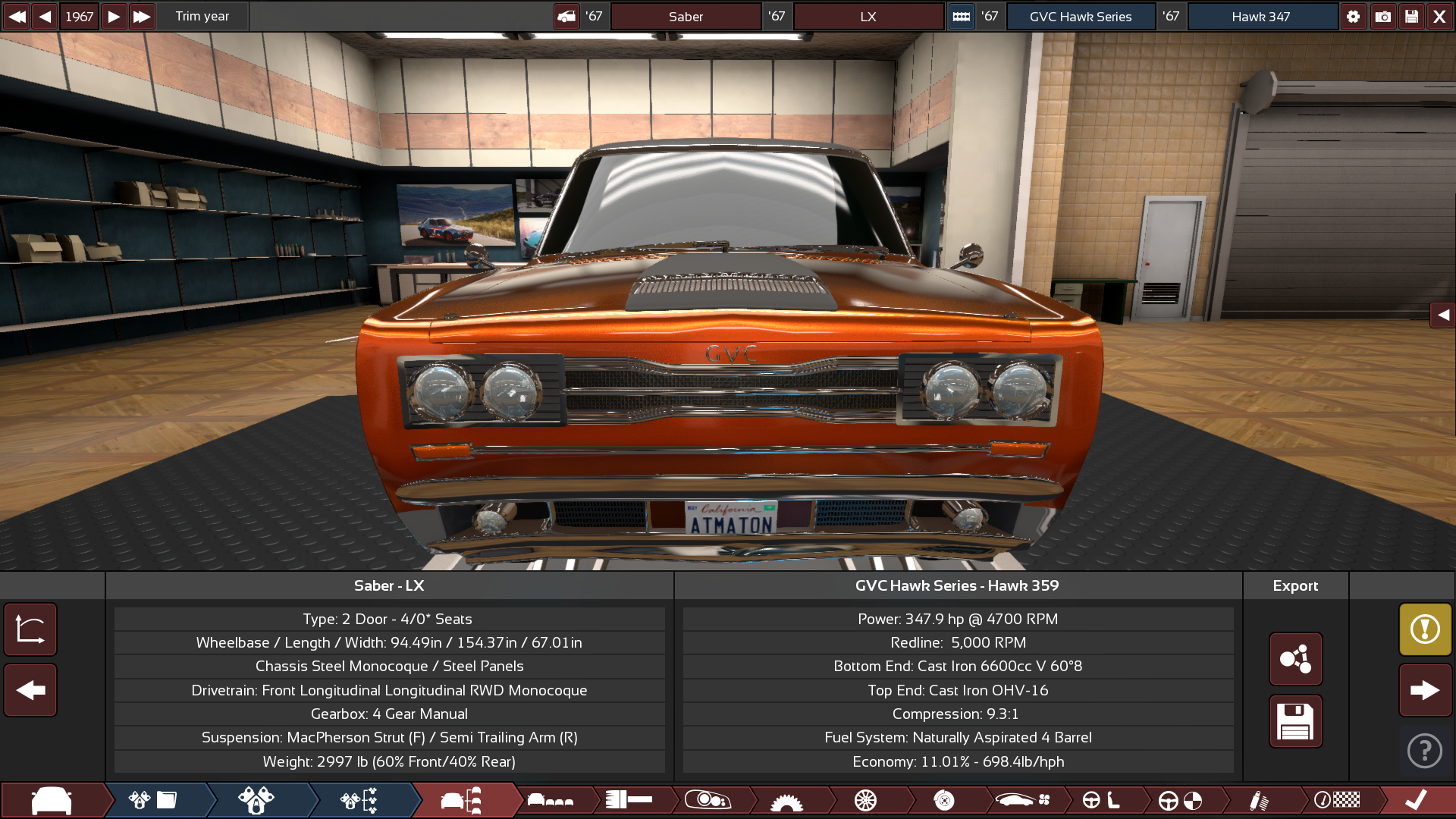Image resolution: width=1456 pixels, height=819 pixels.
Task: Select the Fuel System 4 Barrel row
Action: click(x=958, y=737)
